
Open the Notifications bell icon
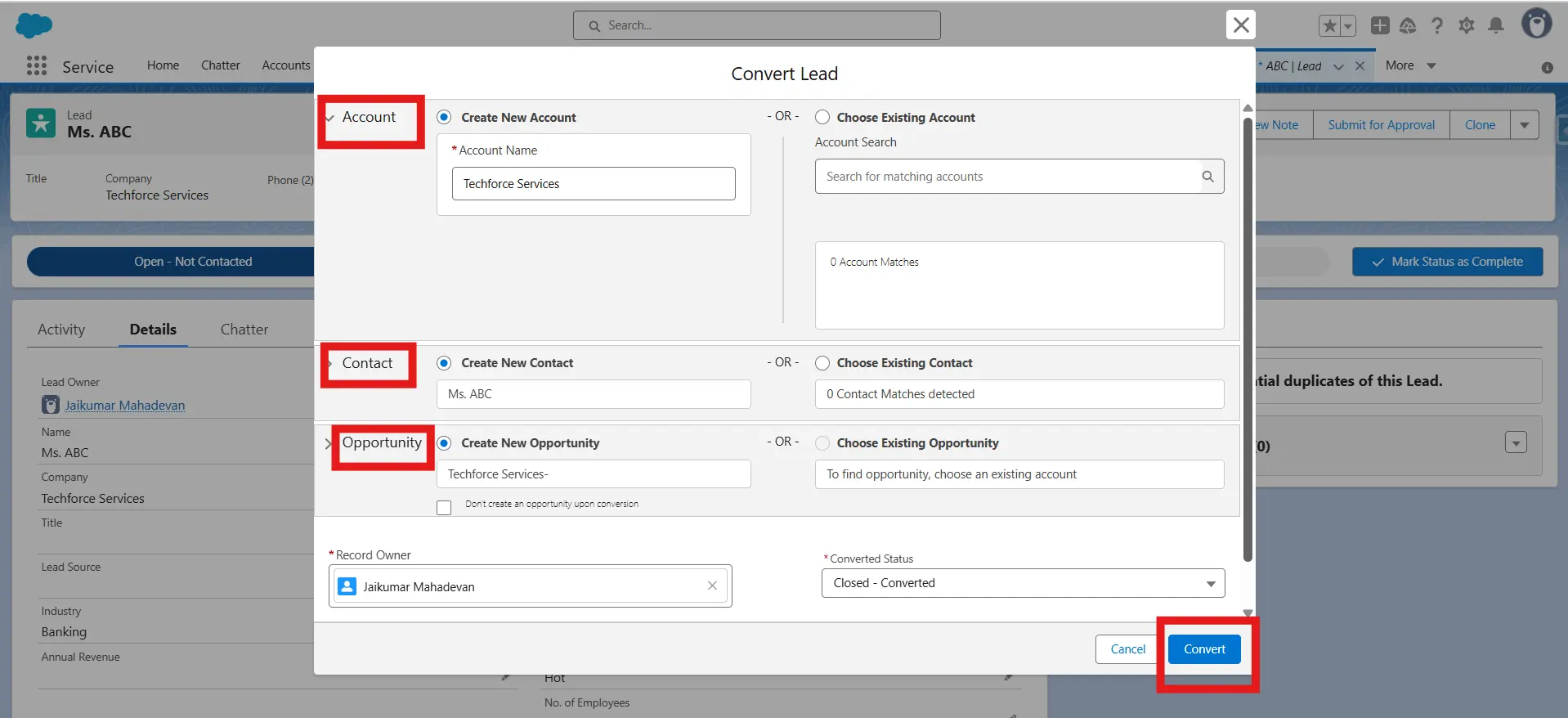pyautogui.click(x=1496, y=26)
